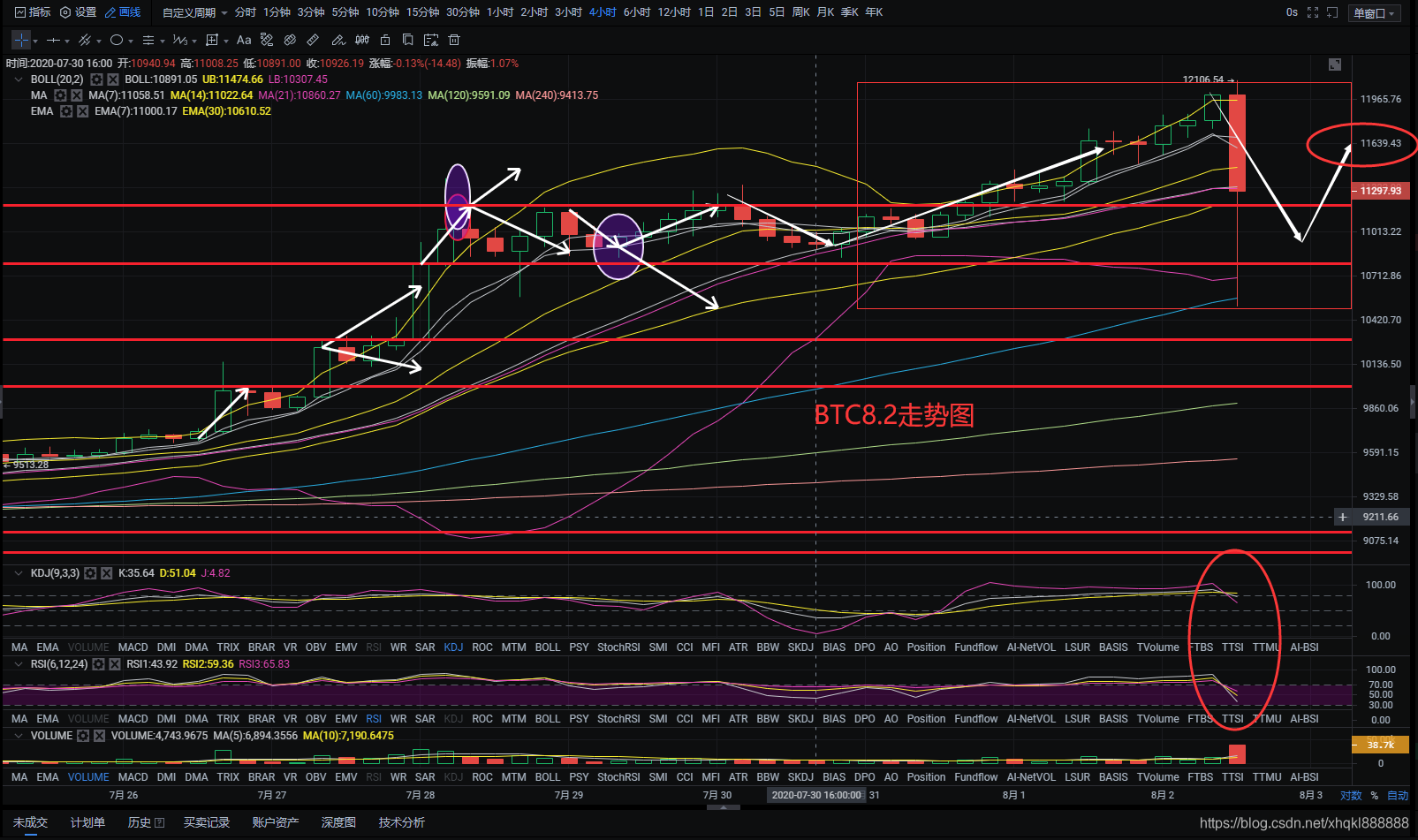Image resolution: width=1418 pixels, height=840 pixels.
Task: Switch to the 4小时 timeframe
Action: click(603, 12)
